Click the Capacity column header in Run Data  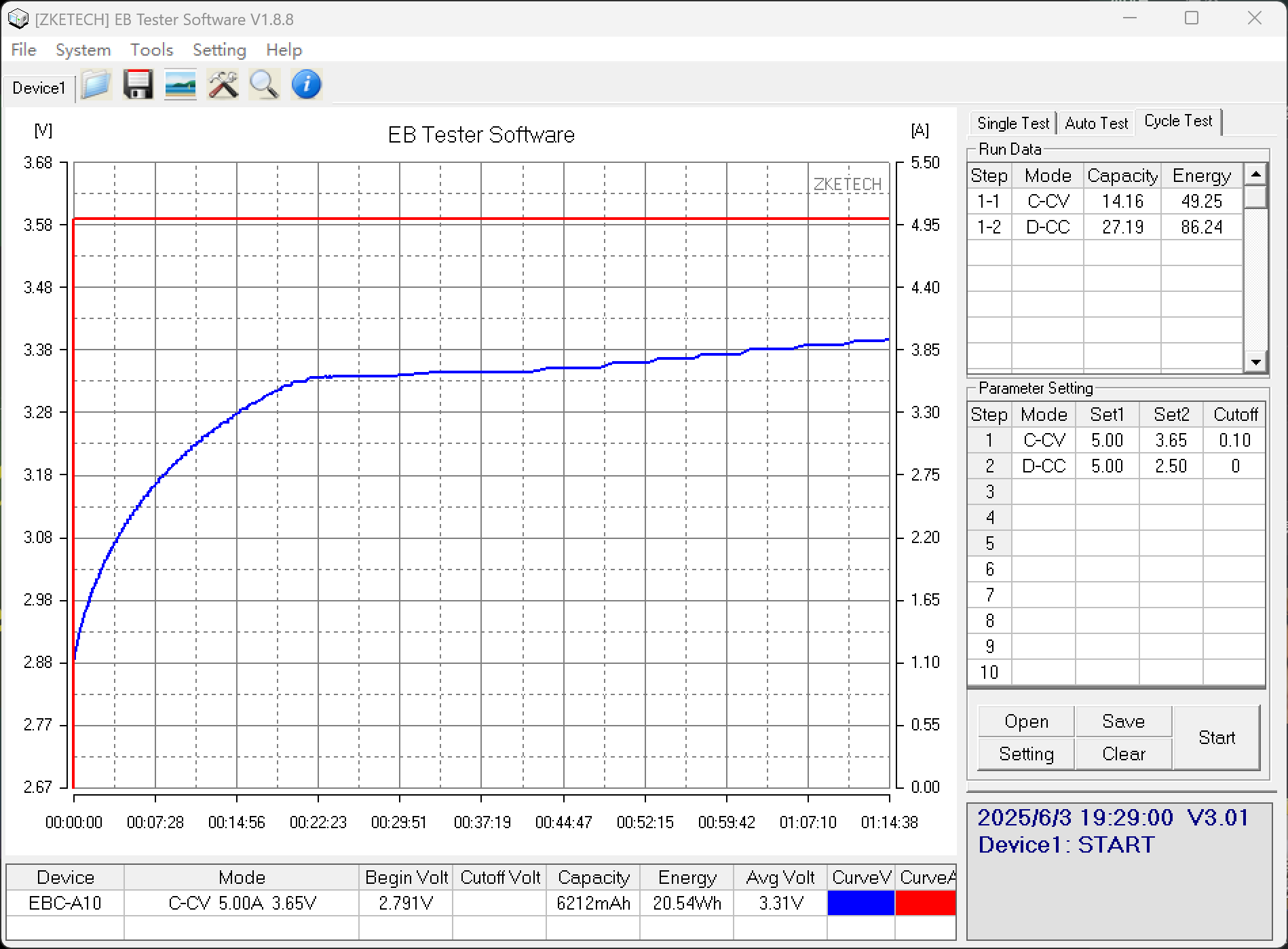(x=1122, y=176)
